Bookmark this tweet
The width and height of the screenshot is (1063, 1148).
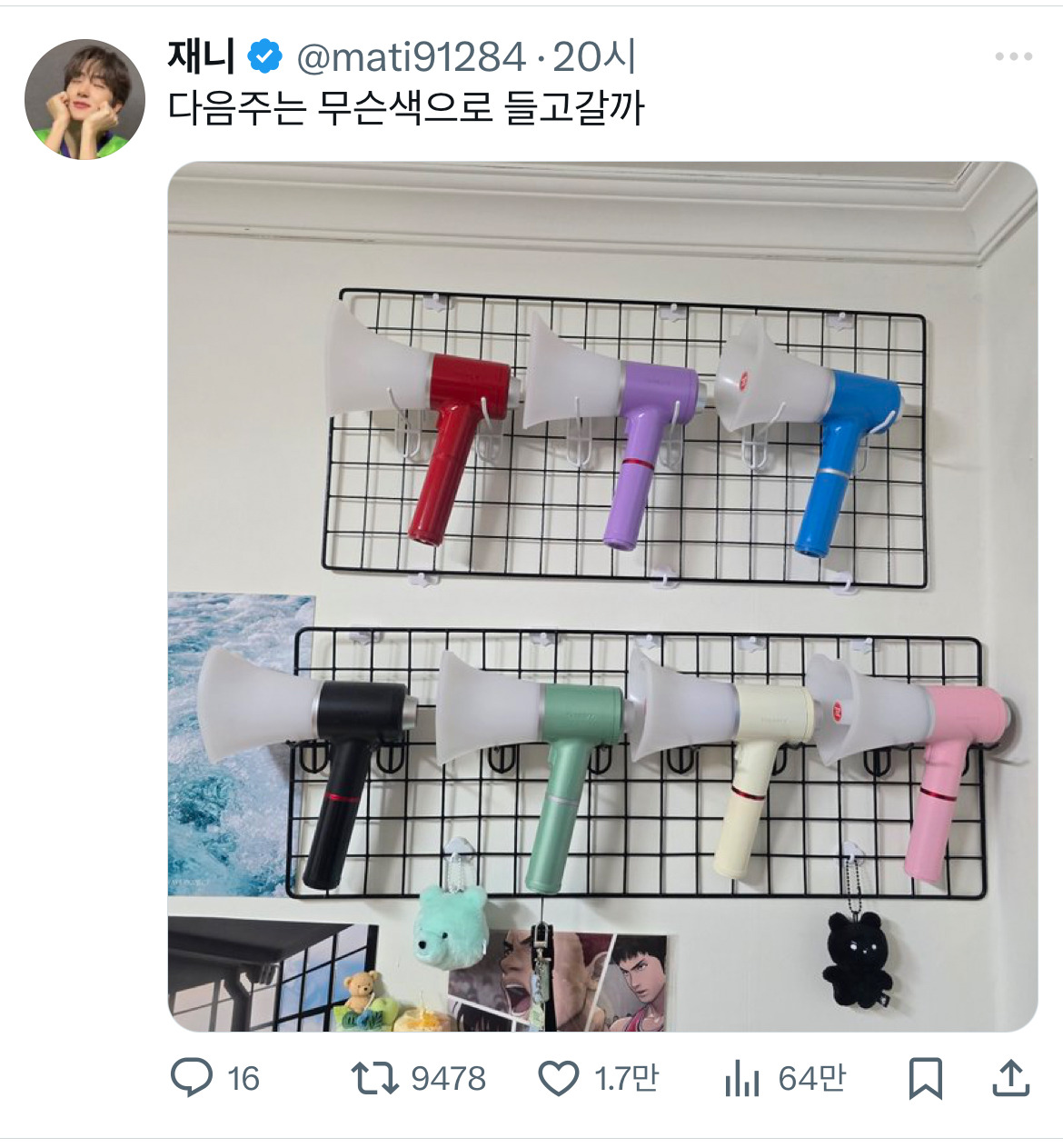pos(926,1079)
